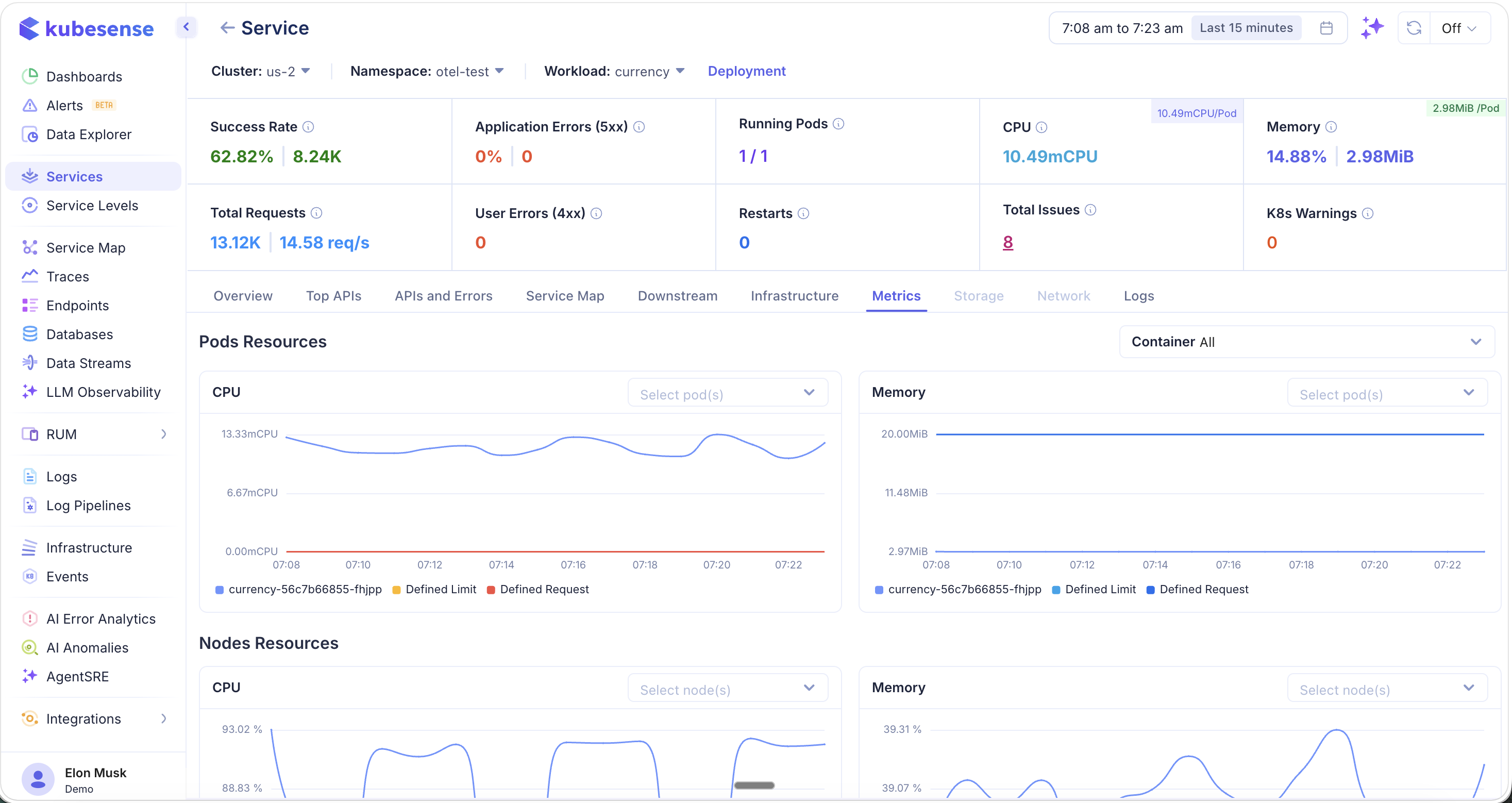The image size is (1512, 803).
Task: Open the Databases section
Action: pyautogui.click(x=79, y=334)
